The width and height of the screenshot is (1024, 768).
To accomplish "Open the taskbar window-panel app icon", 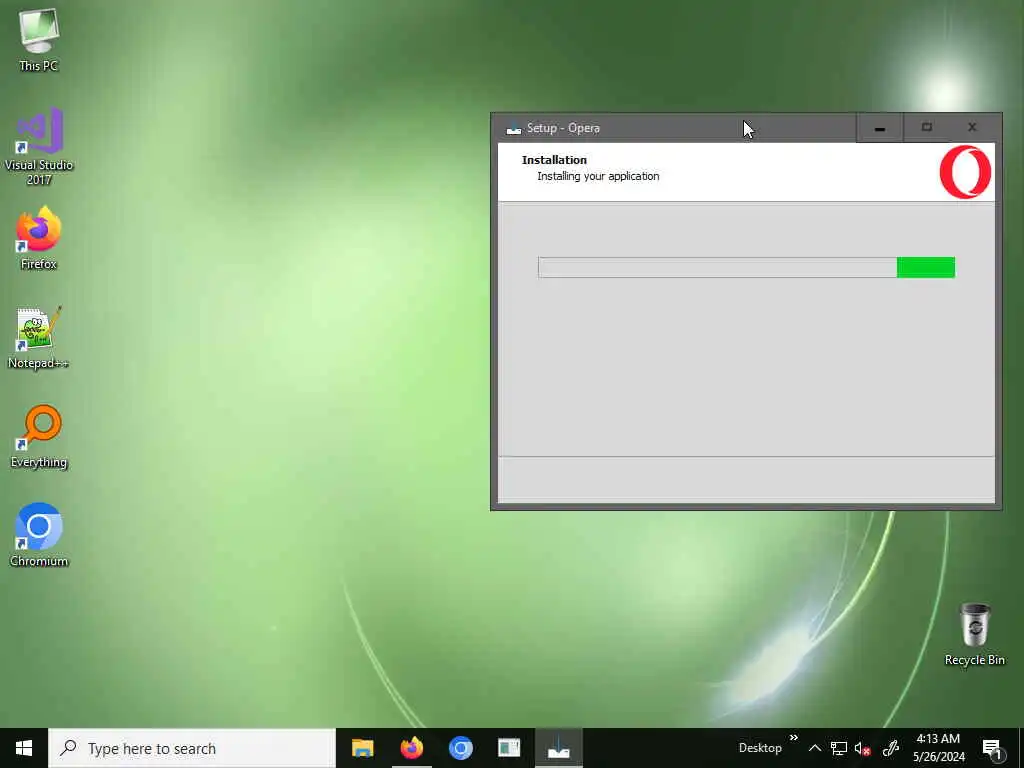I will coord(509,748).
